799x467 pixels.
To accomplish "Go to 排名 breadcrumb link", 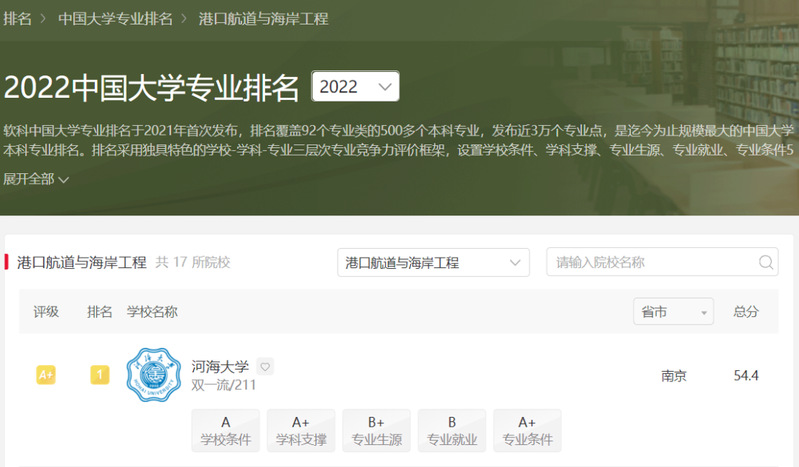I will click(x=18, y=19).
